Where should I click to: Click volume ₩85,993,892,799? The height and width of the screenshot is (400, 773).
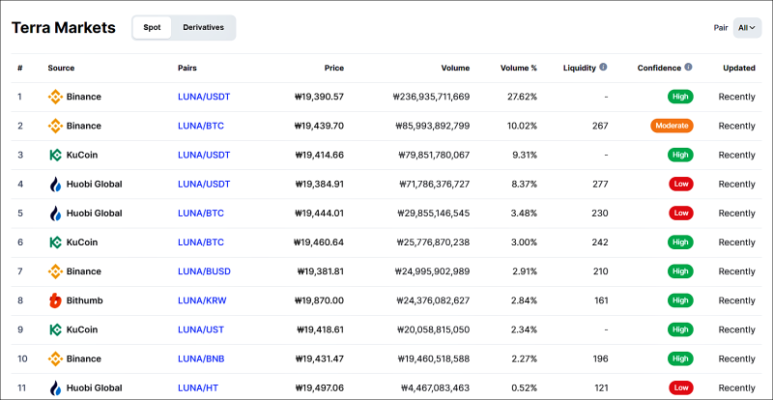pyautogui.click(x=432, y=126)
